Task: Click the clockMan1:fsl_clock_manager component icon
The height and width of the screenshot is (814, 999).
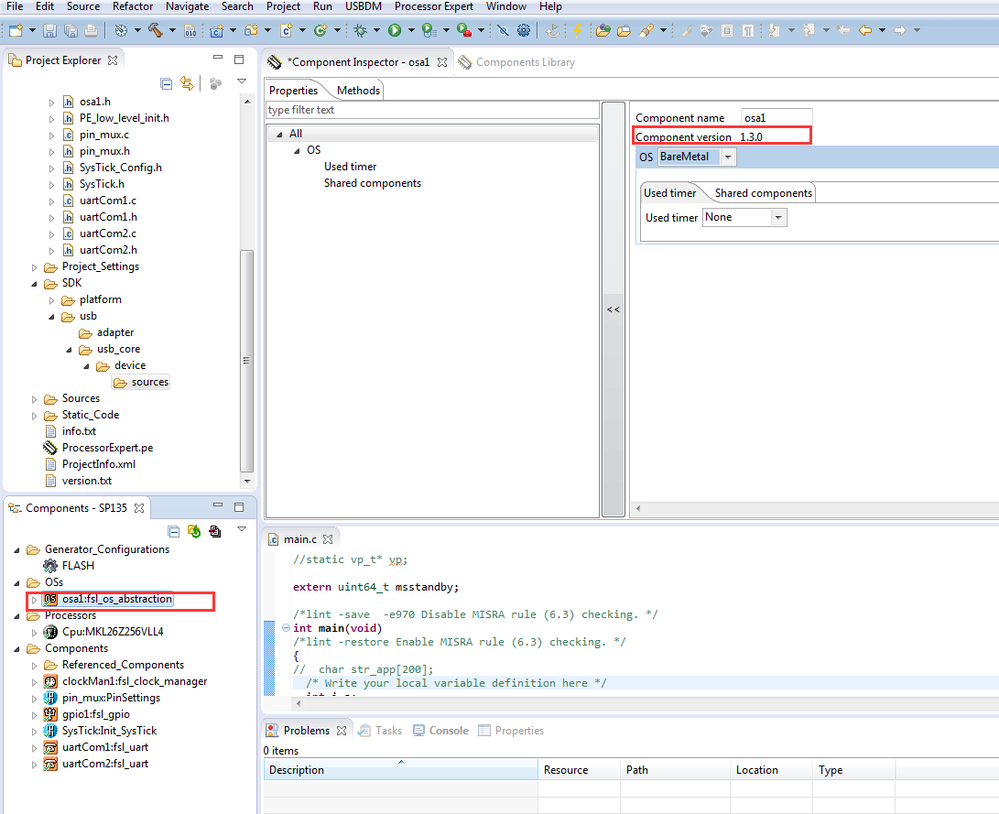Action: tap(50, 681)
